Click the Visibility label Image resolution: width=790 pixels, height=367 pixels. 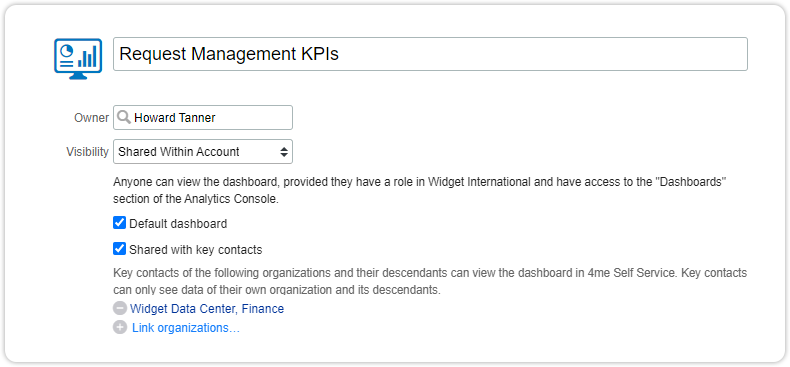pyautogui.click(x=88, y=152)
